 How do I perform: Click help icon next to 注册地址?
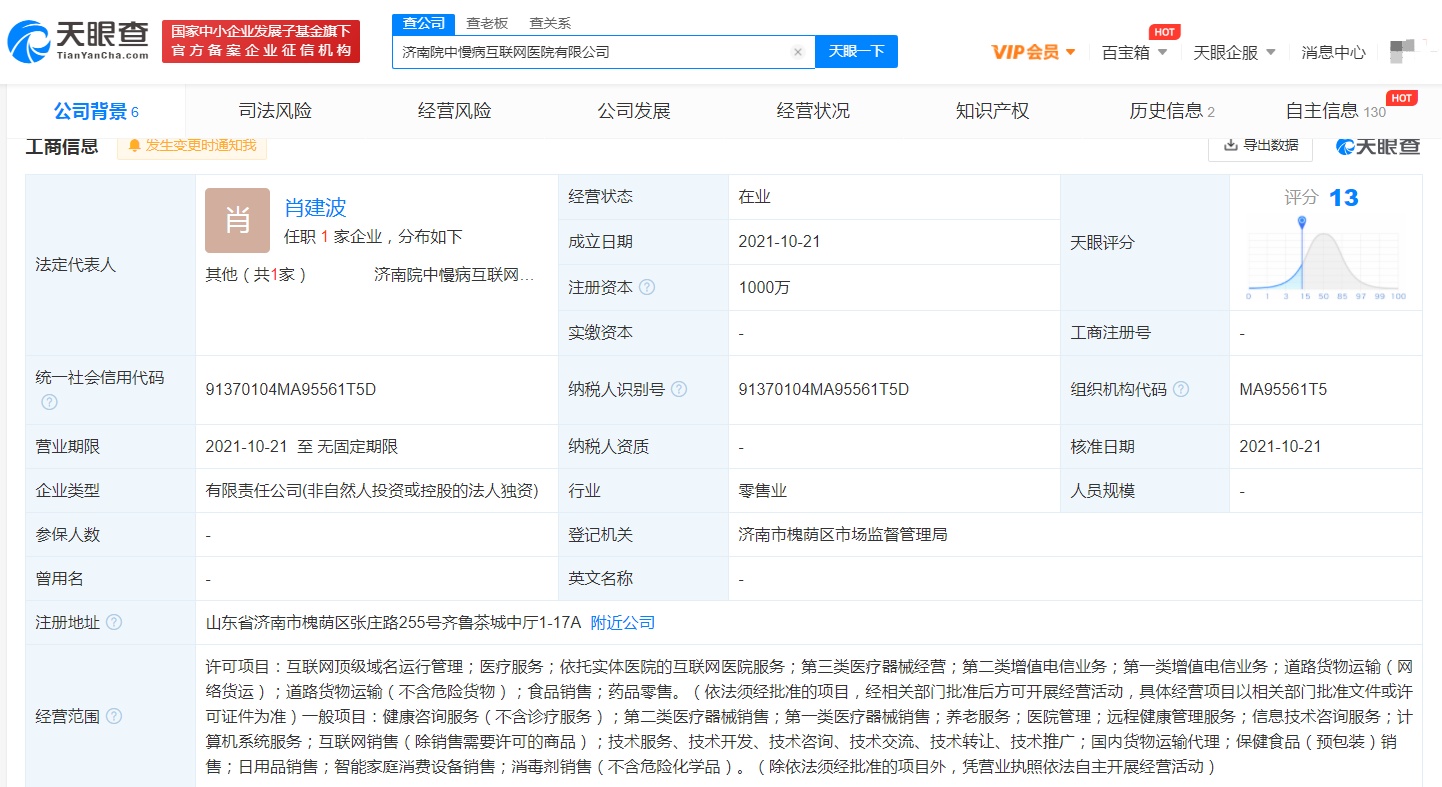114,622
